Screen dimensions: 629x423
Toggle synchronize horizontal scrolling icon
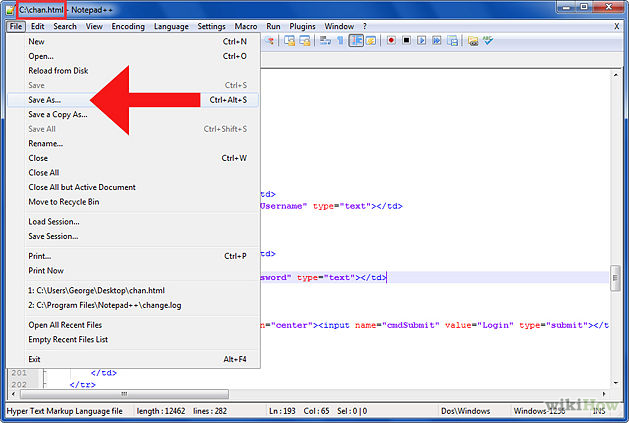click(x=305, y=41)
